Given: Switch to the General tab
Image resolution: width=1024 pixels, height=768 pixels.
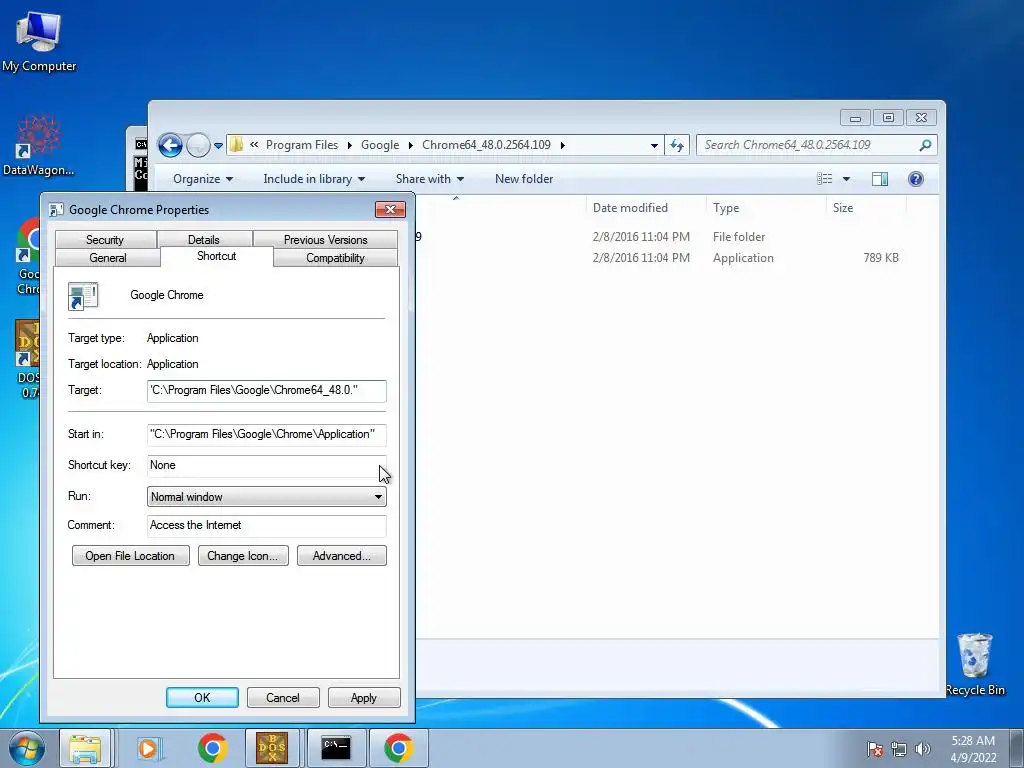Looking at the screenshot, I should point(108,258).
